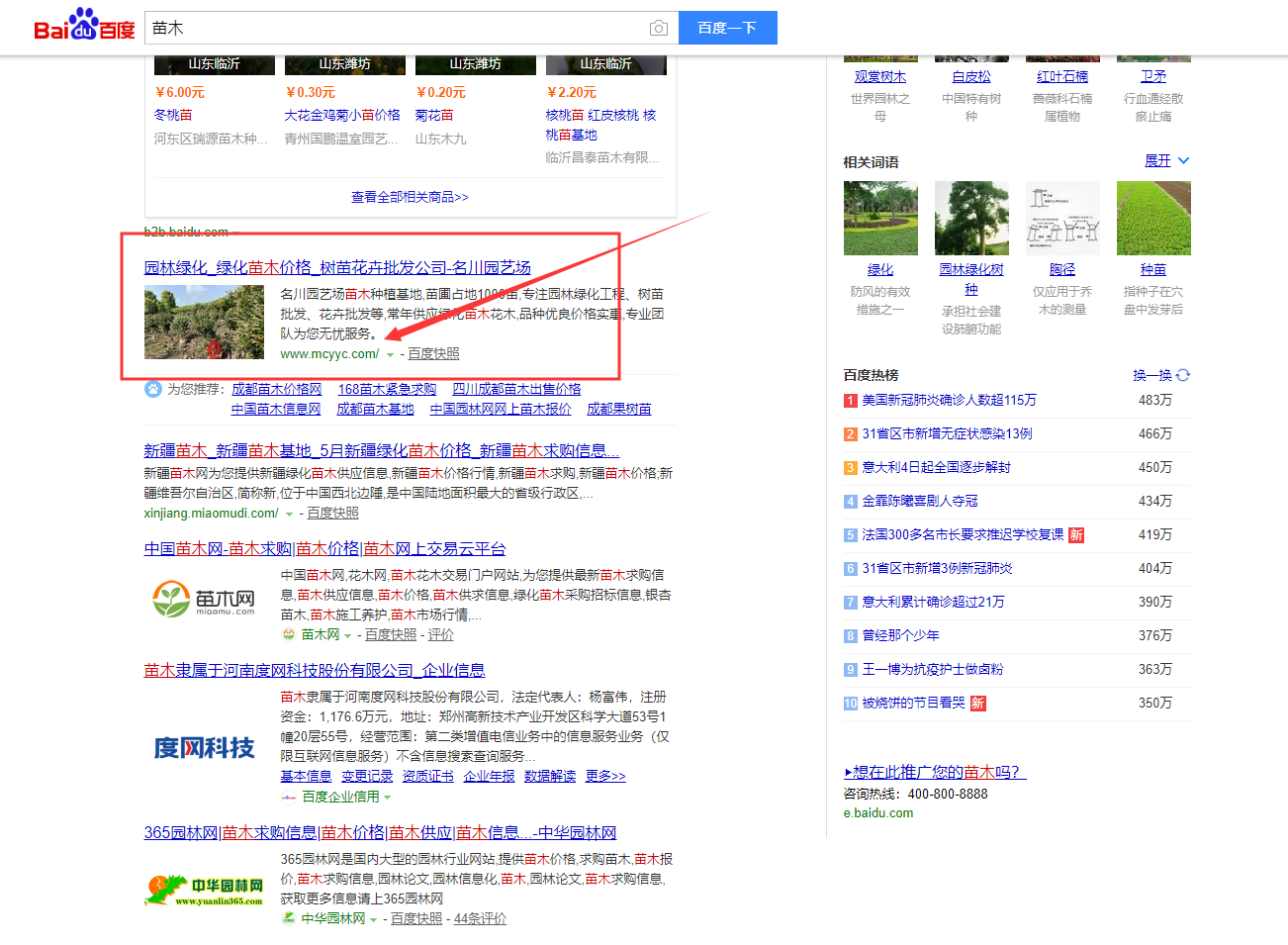
Task: Open hot topic 法国300多名市长要求推迟学校复课
Action: tap(963, 534)
